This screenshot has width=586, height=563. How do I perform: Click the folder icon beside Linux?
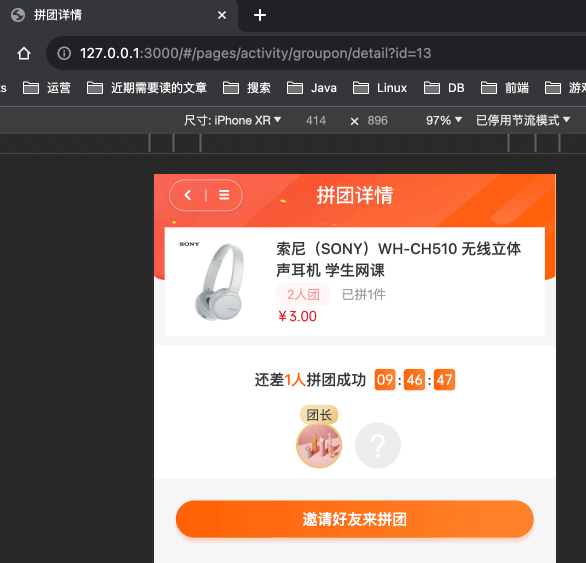[361, 88]
